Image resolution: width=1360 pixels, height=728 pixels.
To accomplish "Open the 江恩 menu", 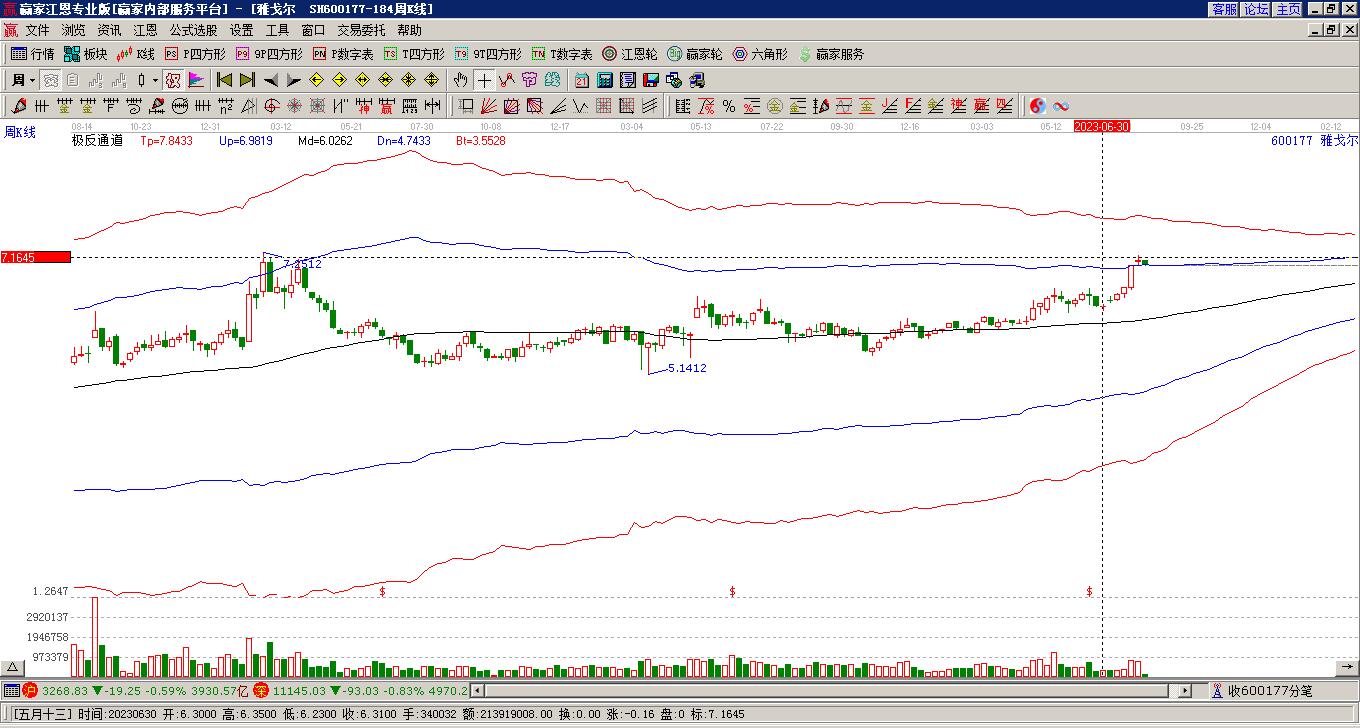I will tap(145, 30).
